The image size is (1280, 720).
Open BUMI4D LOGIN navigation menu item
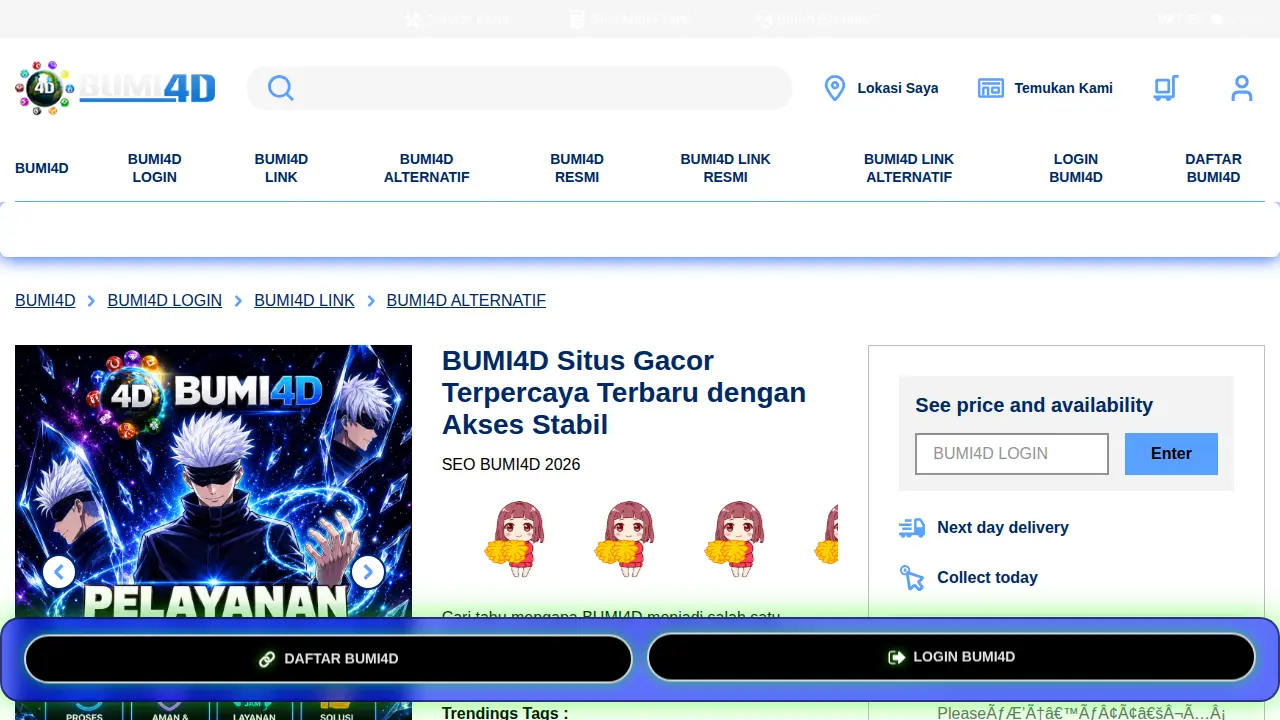(154, 168)
